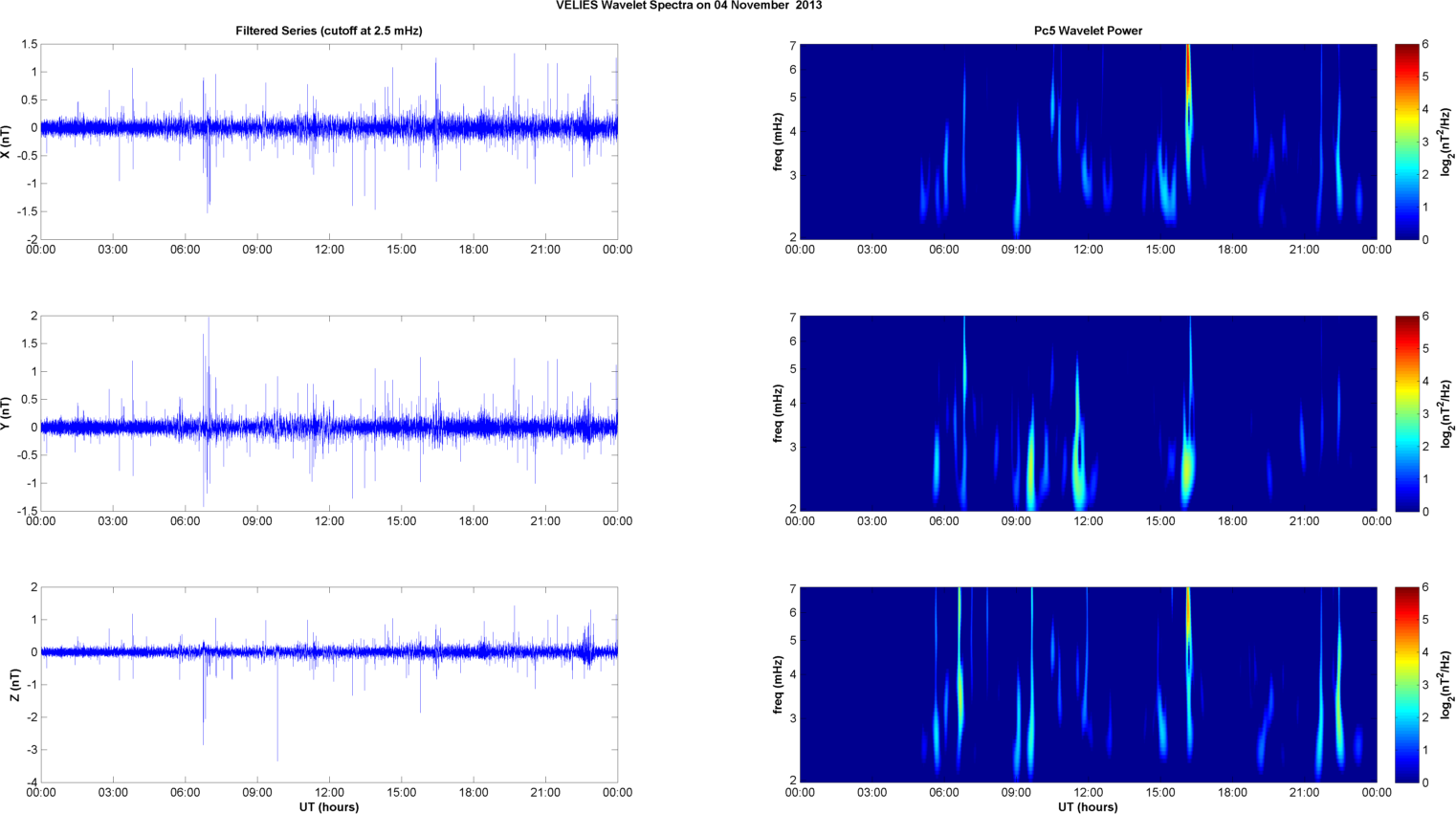Click the 3 tick on Y-component colorbar
Image resolution: width=1456 pixels, height=814 pixels.
pyautogui.click(x=1425, y=414)
